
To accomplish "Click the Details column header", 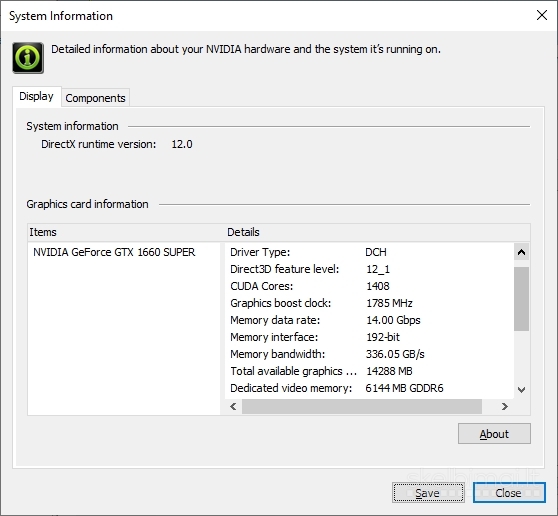I will [x=378, y=232].
